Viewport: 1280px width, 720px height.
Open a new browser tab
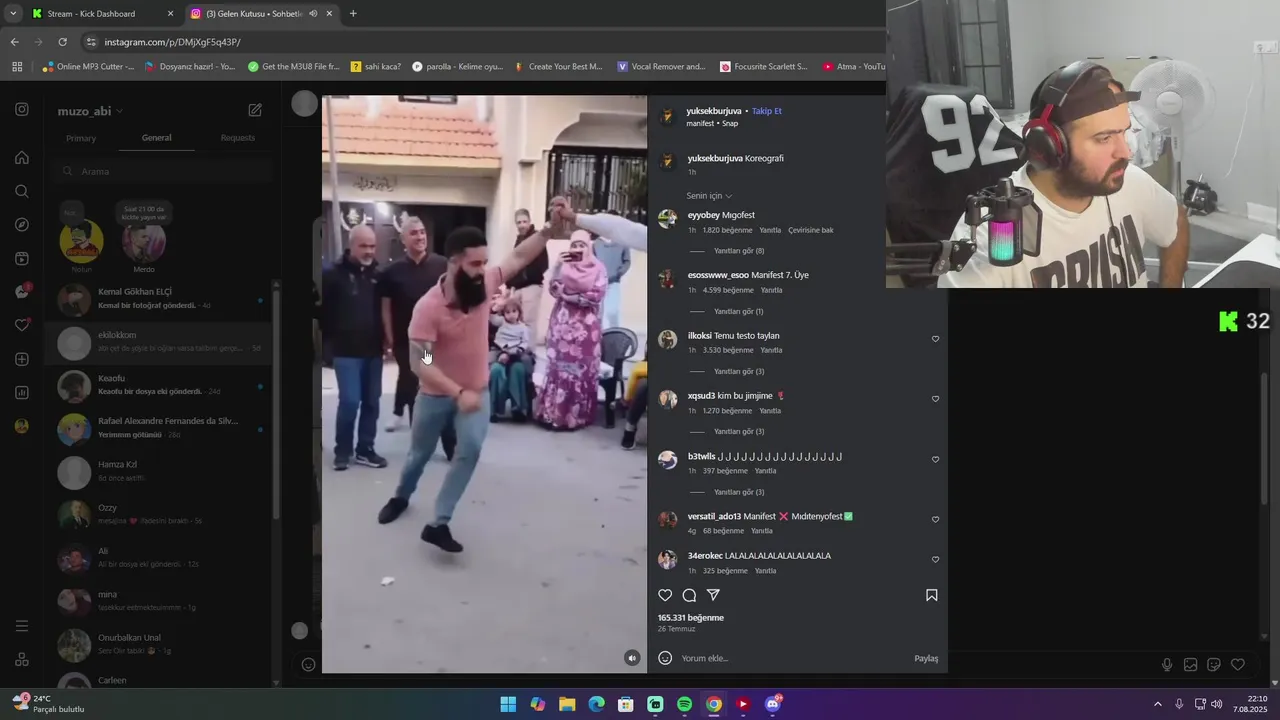point(353,14)
